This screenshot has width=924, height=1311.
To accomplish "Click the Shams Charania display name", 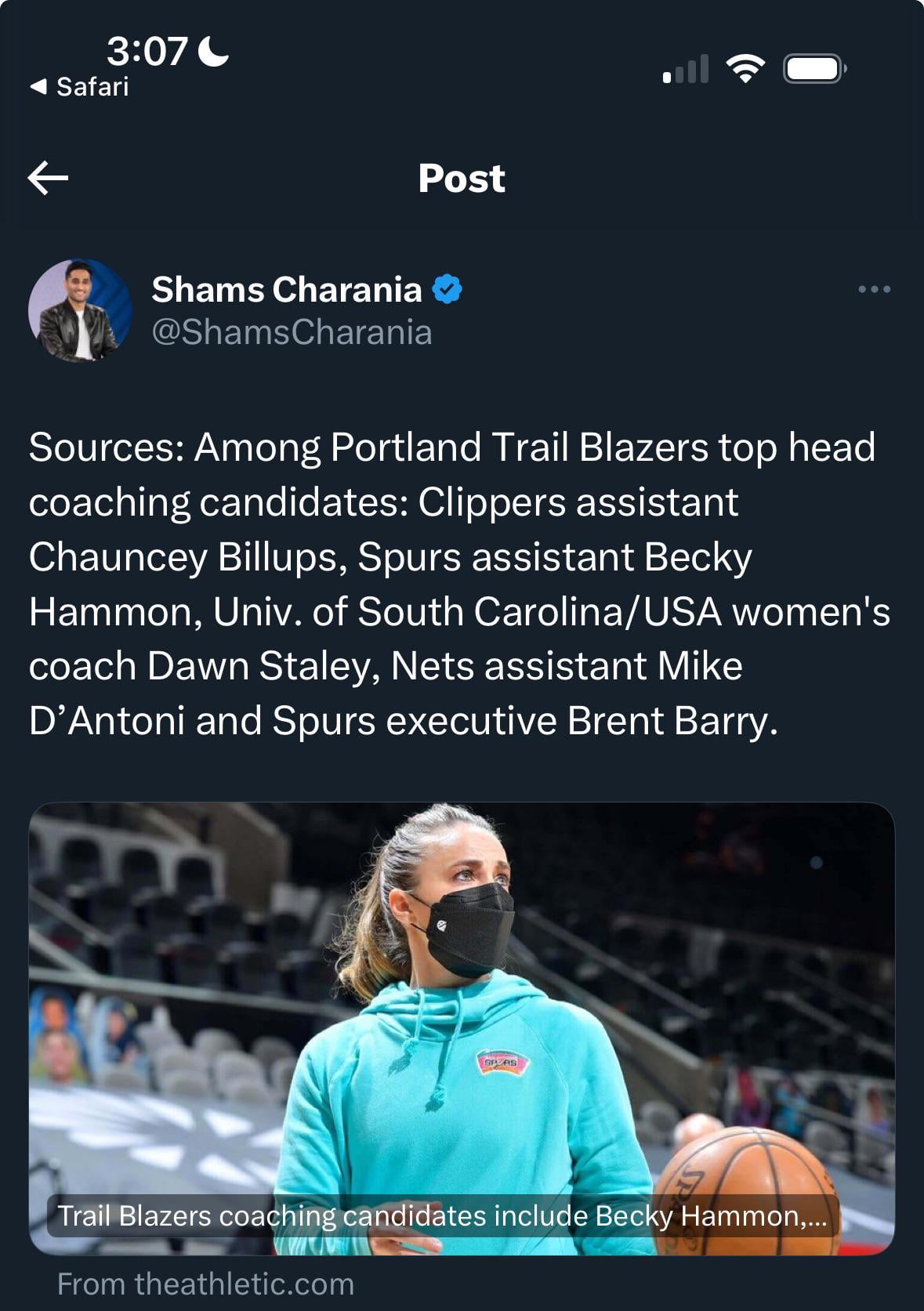I will pyautogui.click(x=286, y=289).
